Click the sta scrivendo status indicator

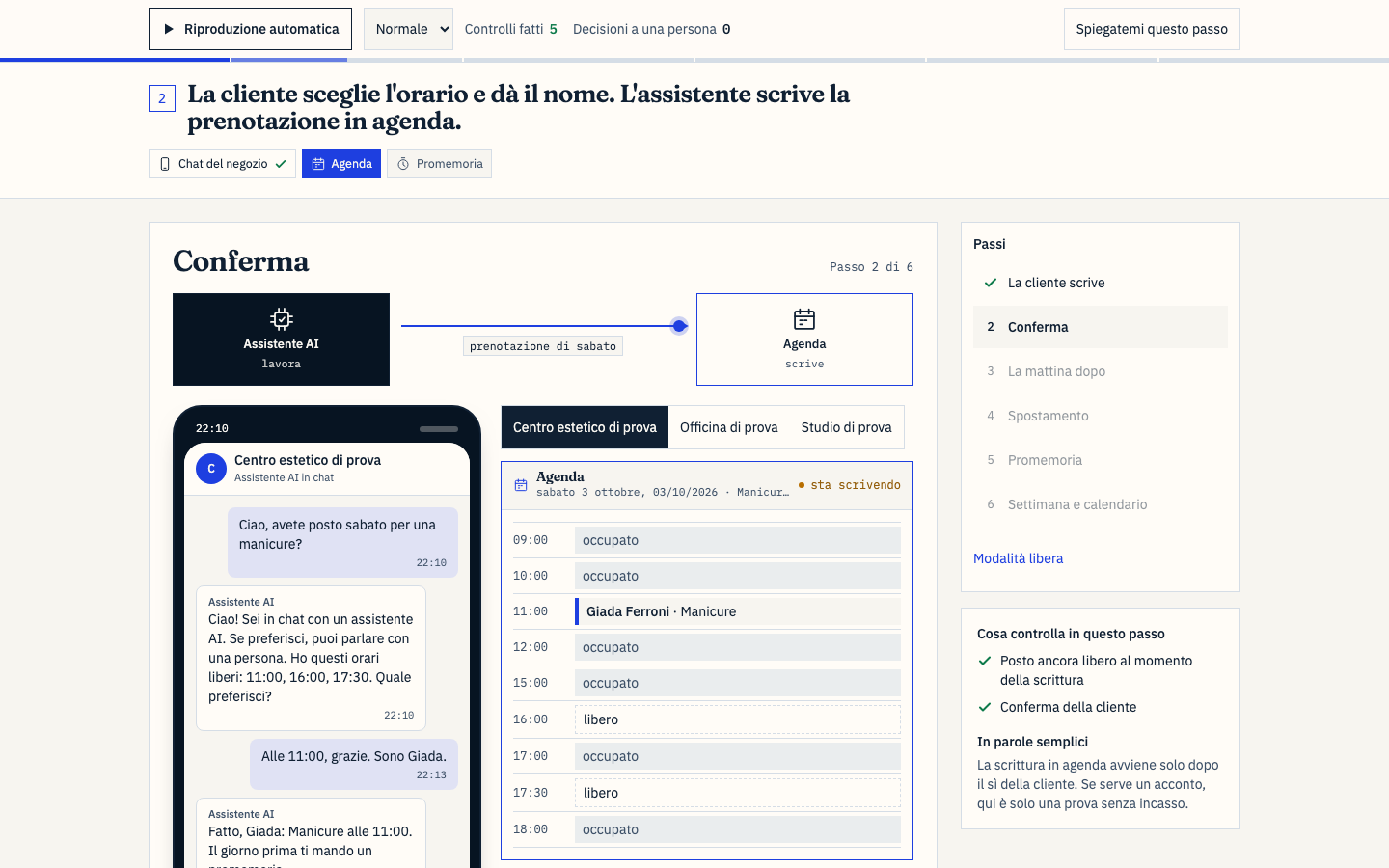pos(850,485)
